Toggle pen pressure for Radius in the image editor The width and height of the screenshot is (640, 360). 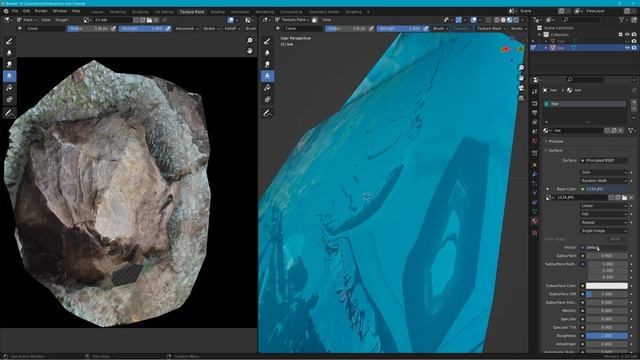click(x=113, y=29)
